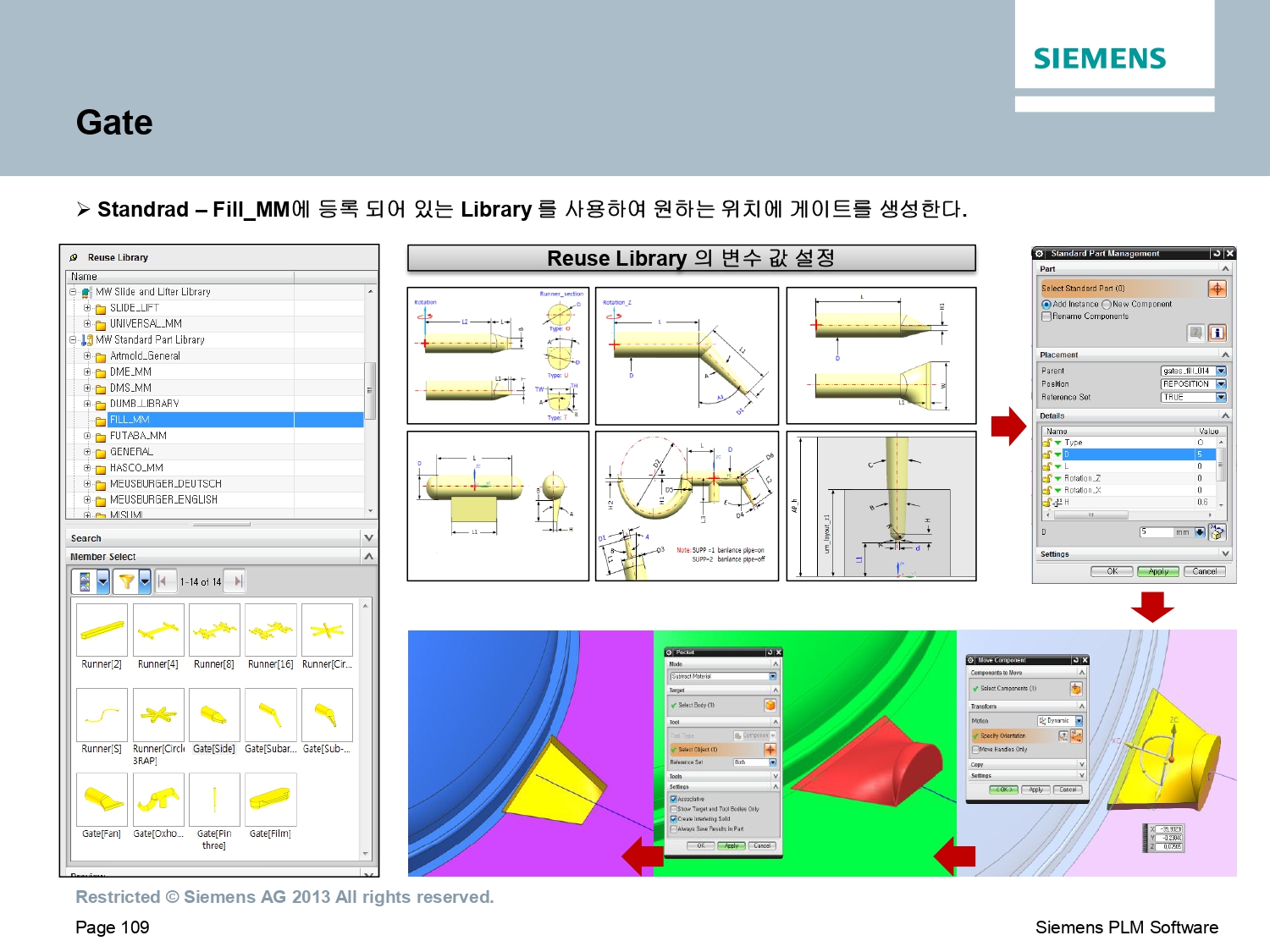Tick the Move Handles Only checkbox

click(975, 749)
